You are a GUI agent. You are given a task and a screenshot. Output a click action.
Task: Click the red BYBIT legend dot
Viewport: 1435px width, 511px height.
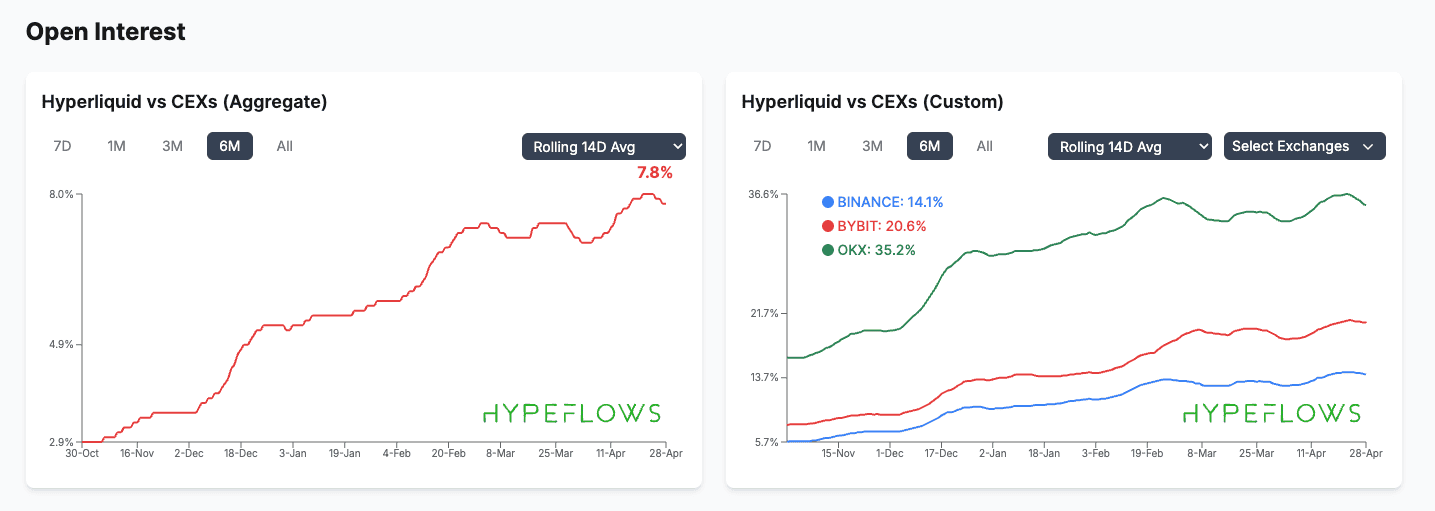(x=828, y=226)
